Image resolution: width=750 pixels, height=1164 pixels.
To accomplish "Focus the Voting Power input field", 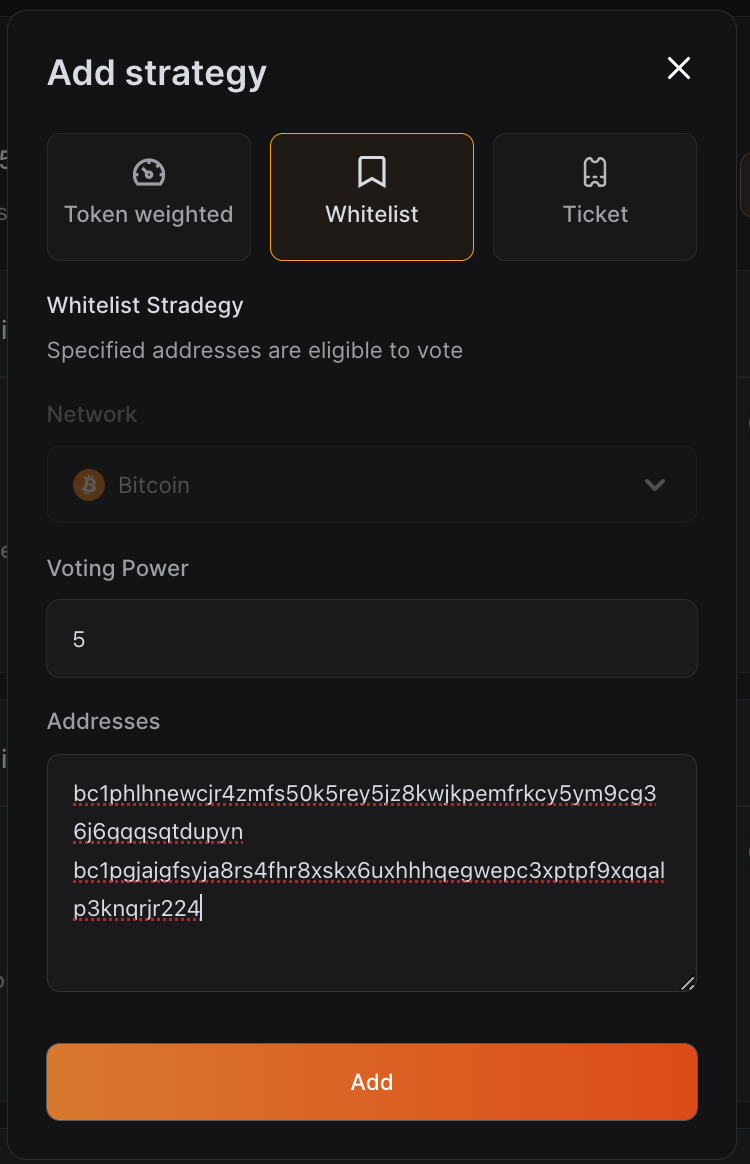I will pyautogui.click(x=372, y=638).
